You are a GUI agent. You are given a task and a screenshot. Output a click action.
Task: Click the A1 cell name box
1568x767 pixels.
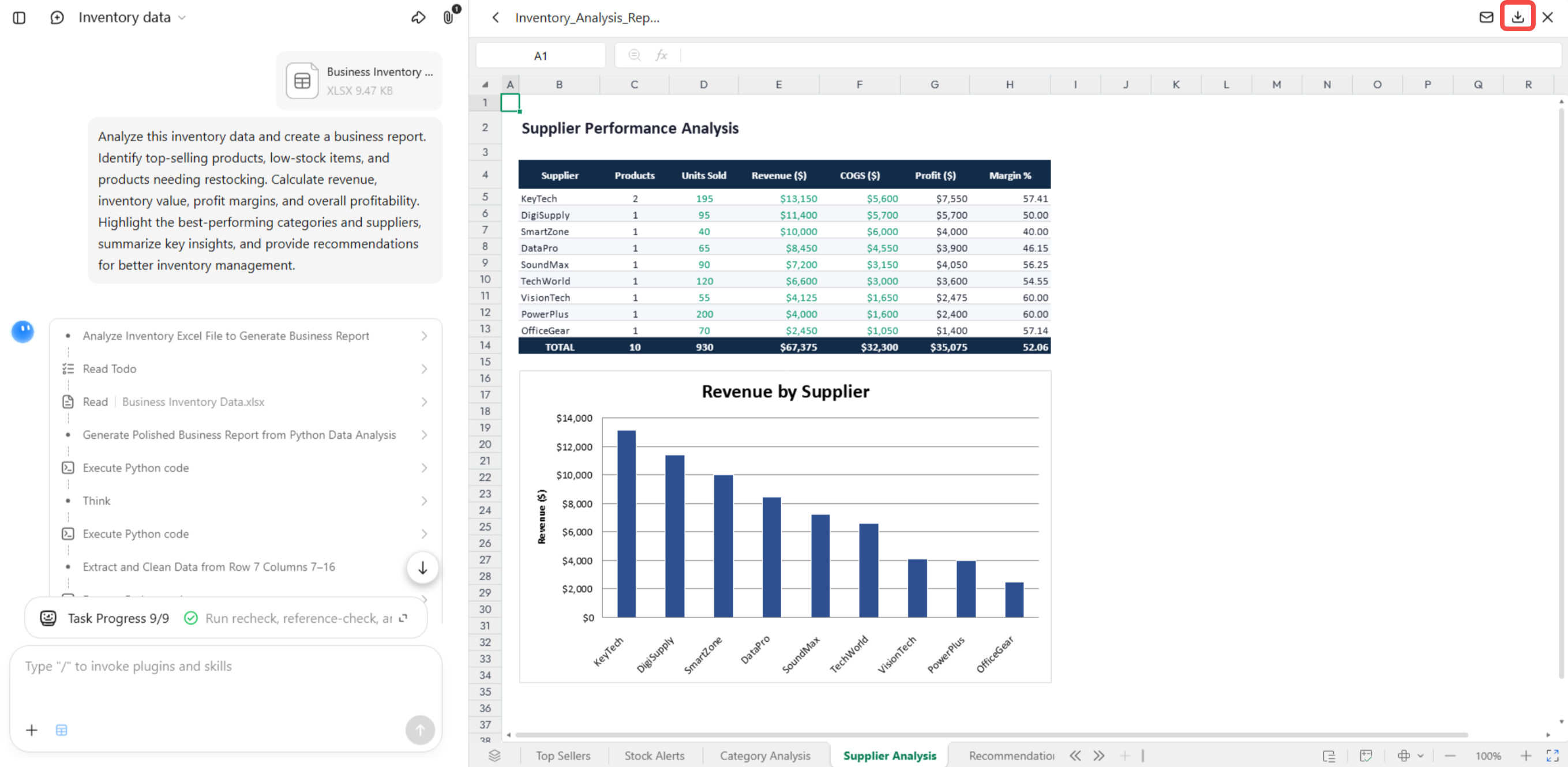tap(541, 55)
